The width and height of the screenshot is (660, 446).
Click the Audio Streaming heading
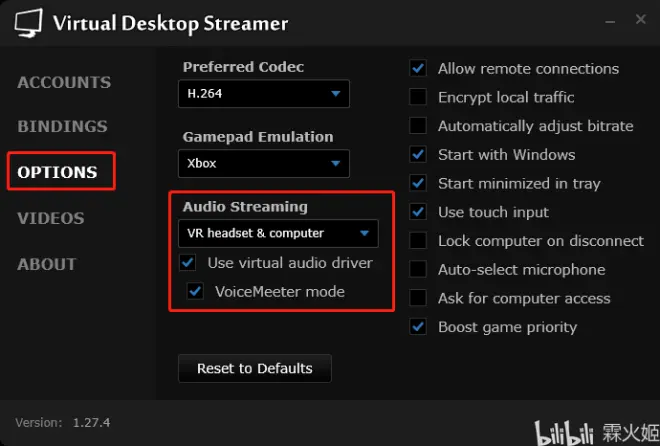click(x=245, y=207)
